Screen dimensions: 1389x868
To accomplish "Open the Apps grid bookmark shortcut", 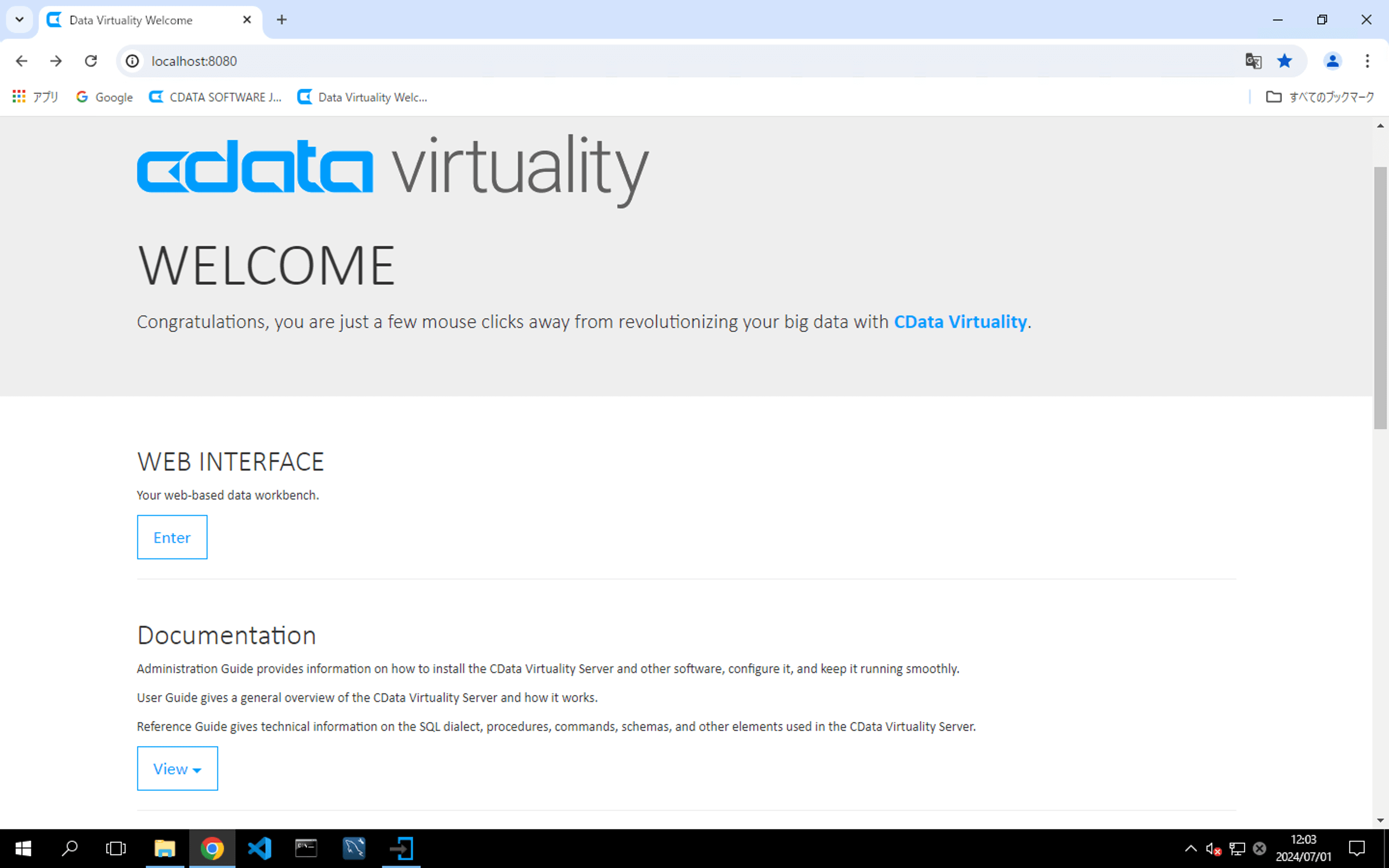I will (35, 97).
